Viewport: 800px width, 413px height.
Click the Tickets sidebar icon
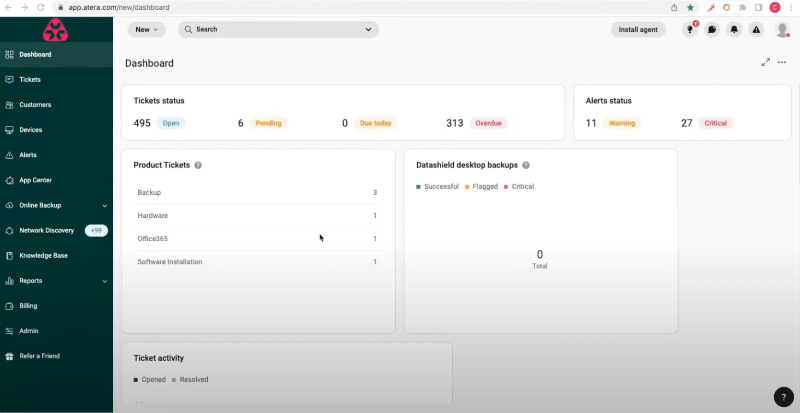9,80
